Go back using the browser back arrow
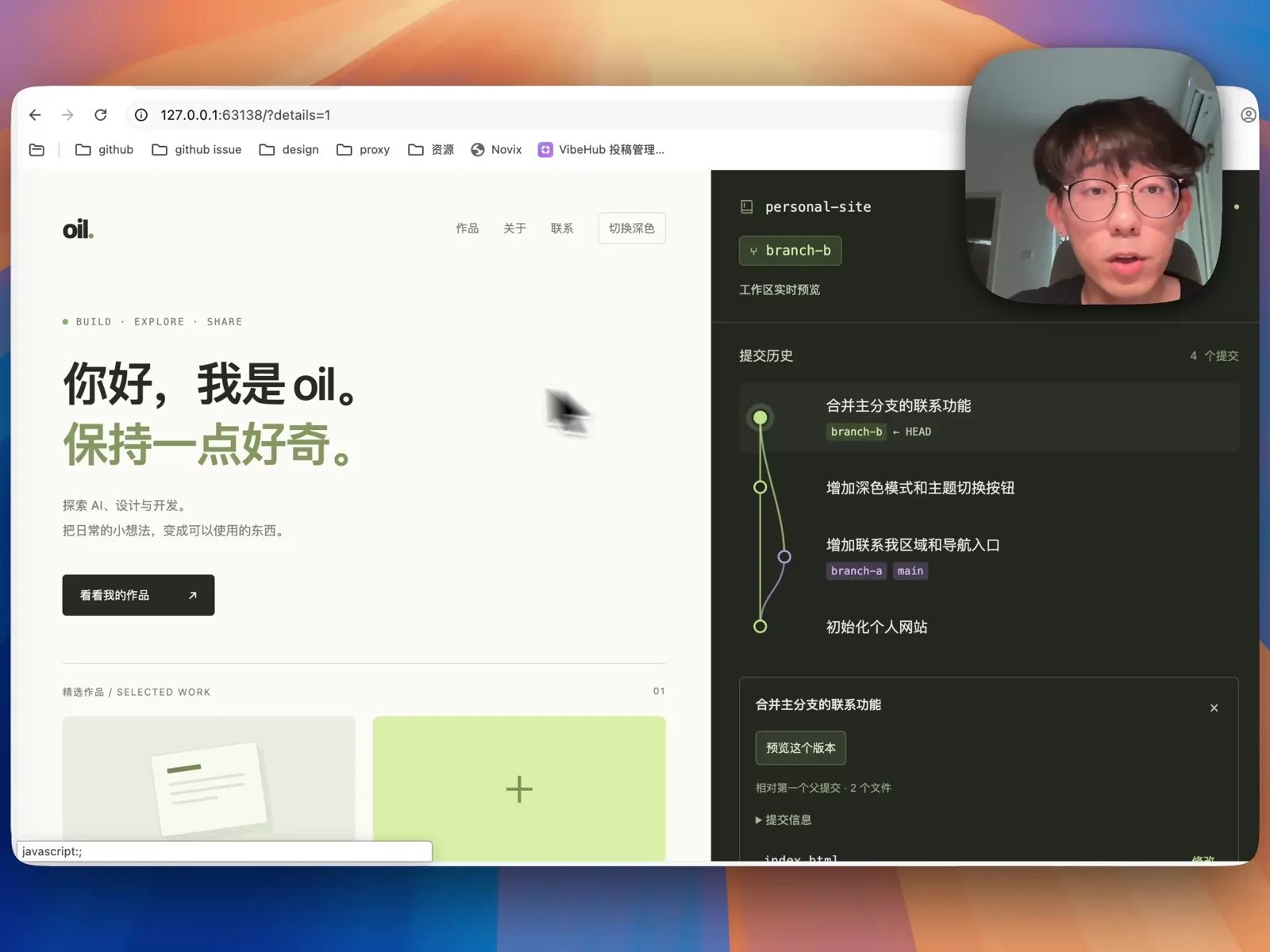 coord(35,115)
